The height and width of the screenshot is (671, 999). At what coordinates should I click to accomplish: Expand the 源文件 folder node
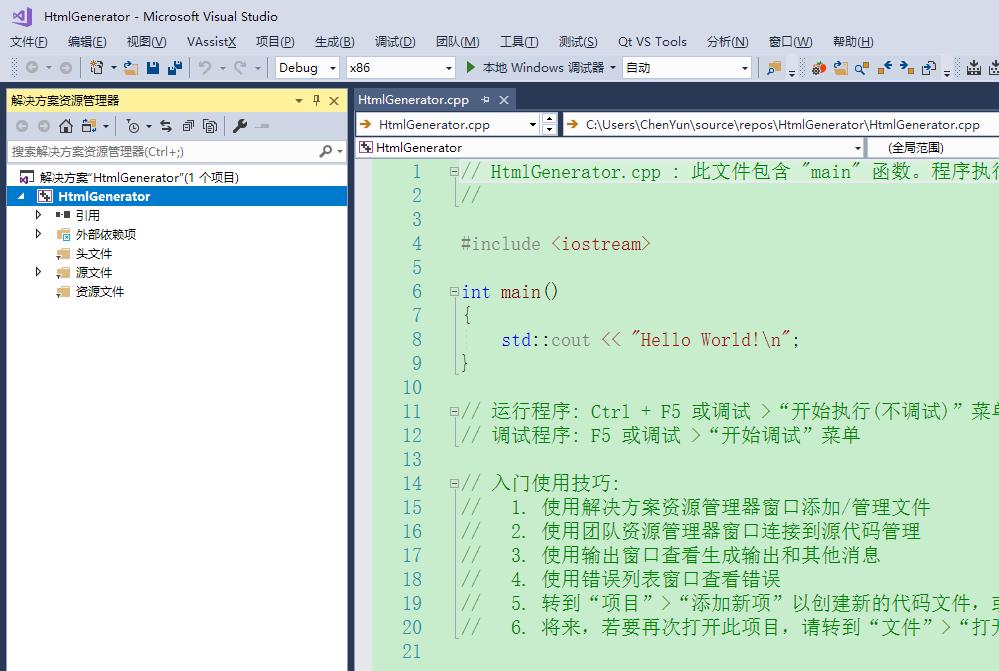click(38, 272)
